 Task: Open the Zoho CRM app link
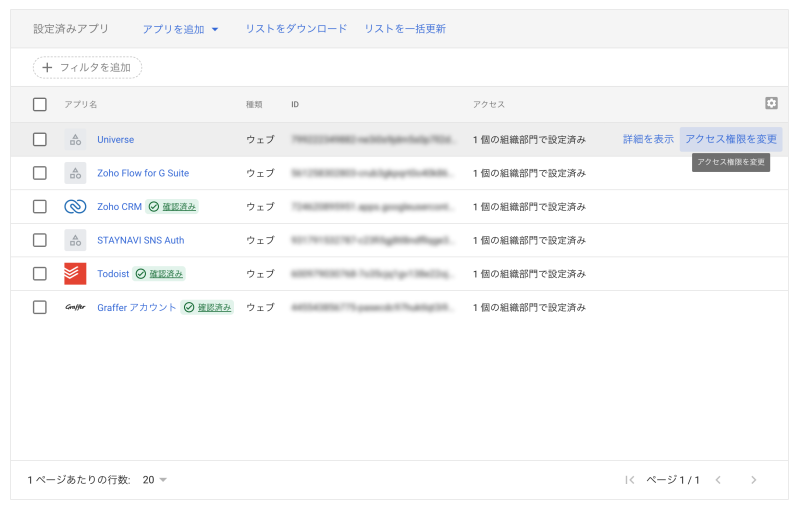[x=119, y=207]
